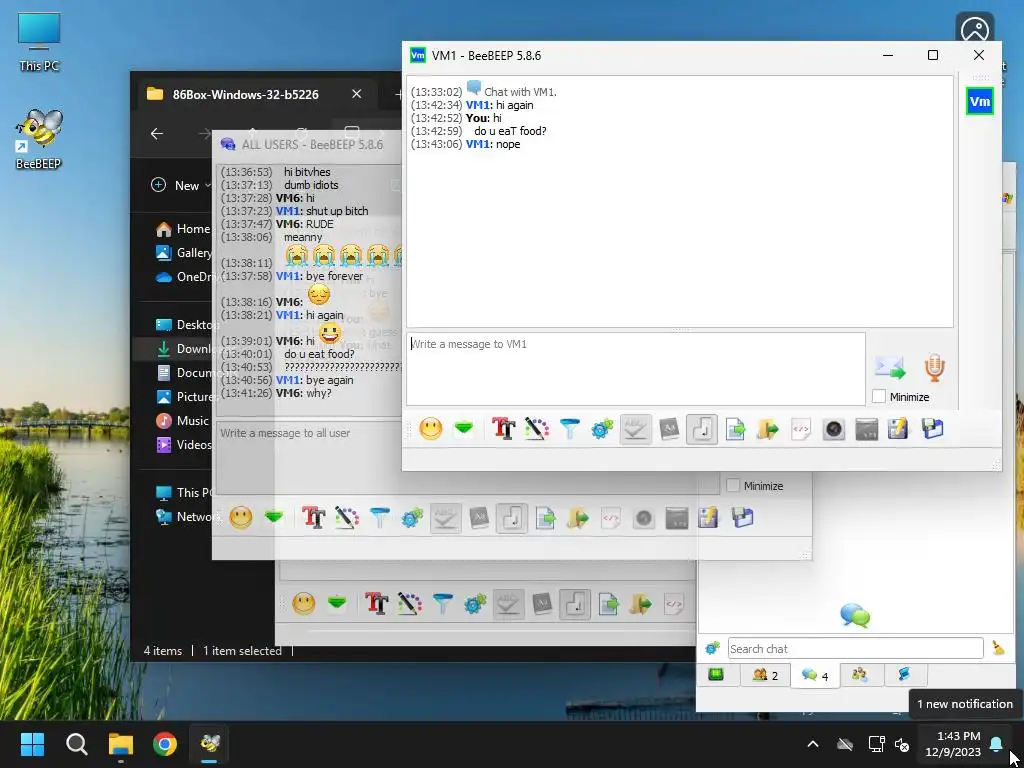Switch to the green activity tab in BeeBEEP
This screenshot has height=768, width=1024.
[716, 675]
